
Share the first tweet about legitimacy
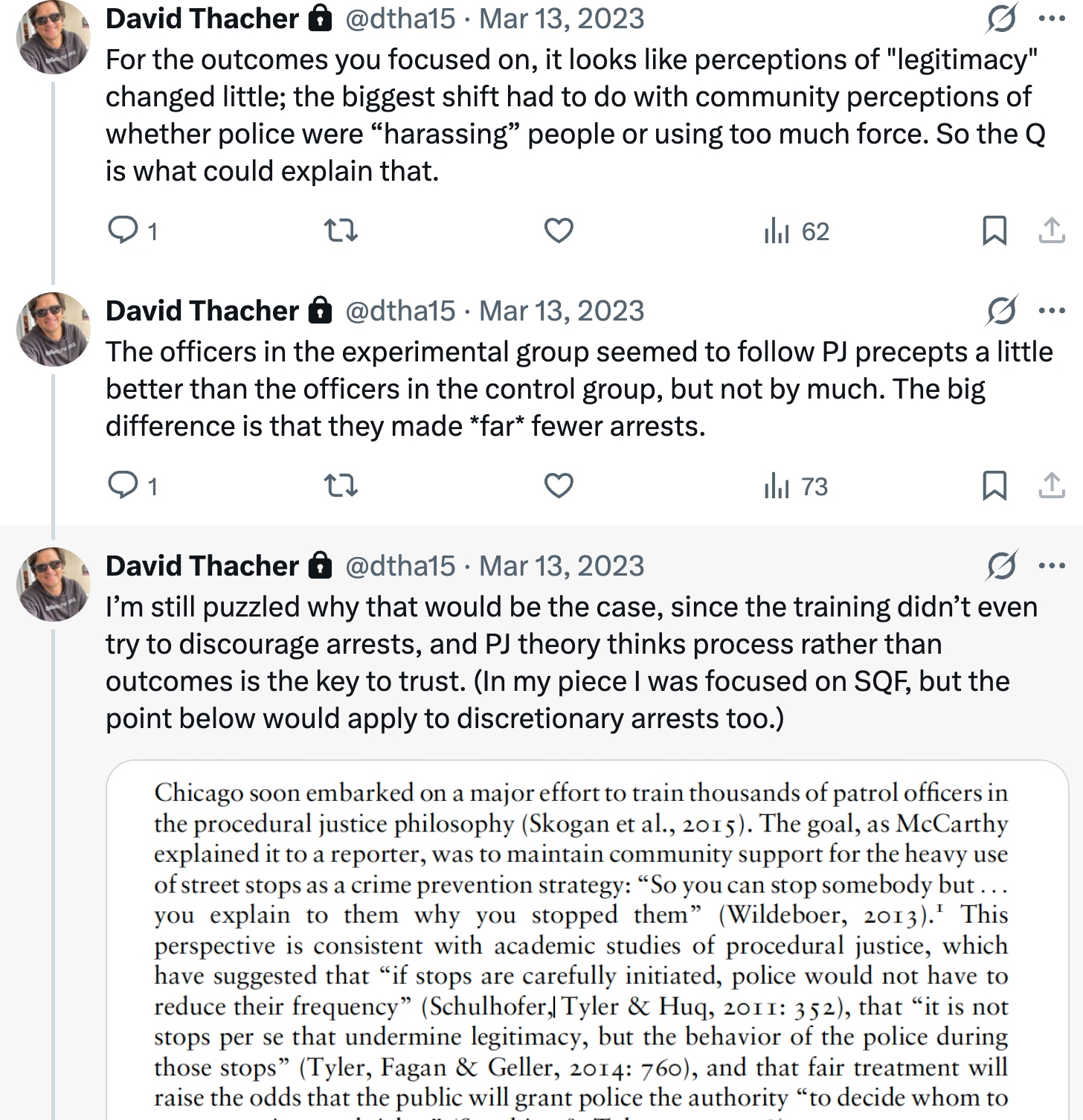1051,231
